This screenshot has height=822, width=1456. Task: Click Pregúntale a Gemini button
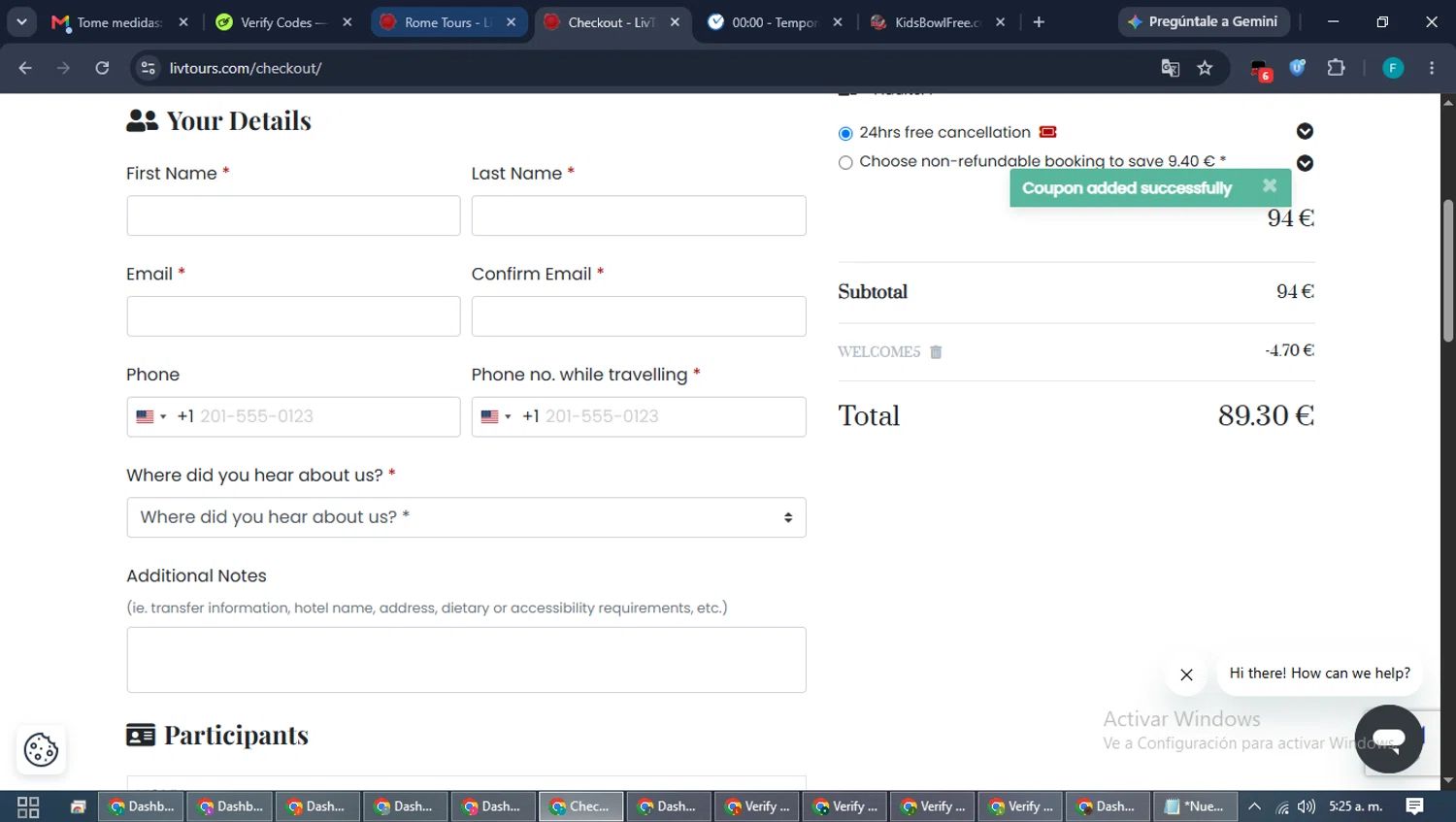click(1203, 21)
